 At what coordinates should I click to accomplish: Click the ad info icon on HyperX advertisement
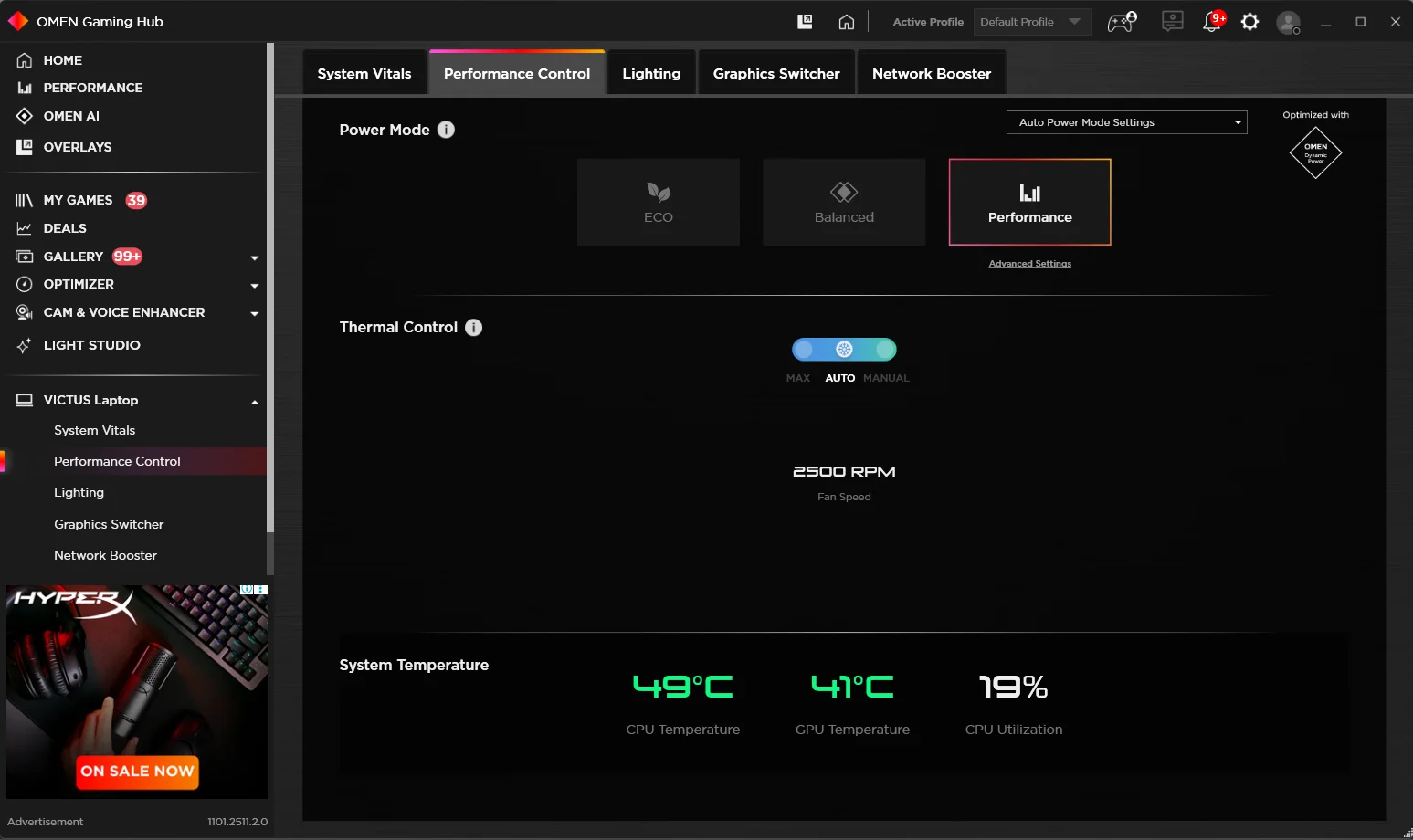click(x=248, y=591)
